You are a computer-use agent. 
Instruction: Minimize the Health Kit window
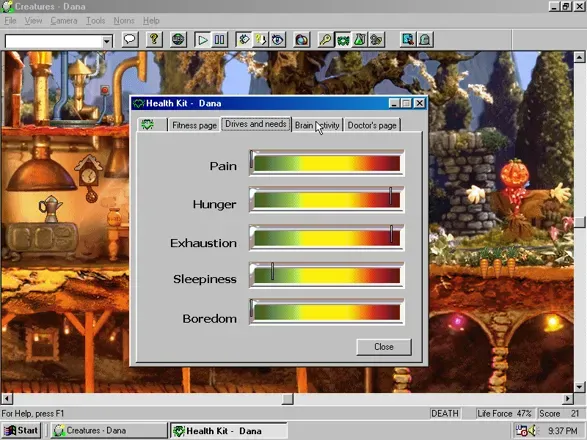393,103
